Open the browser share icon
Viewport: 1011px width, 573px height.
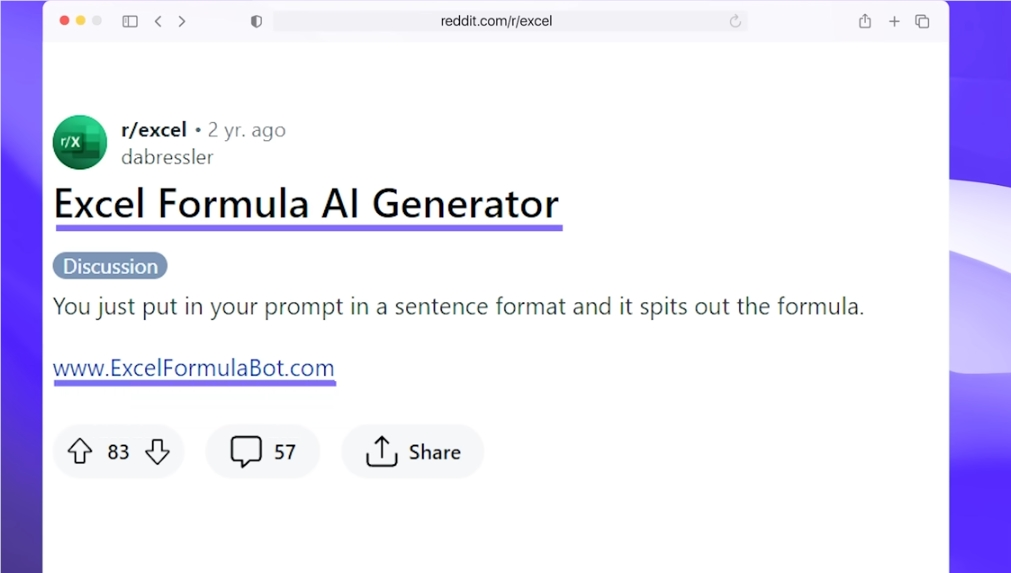(x=865, y=21)
